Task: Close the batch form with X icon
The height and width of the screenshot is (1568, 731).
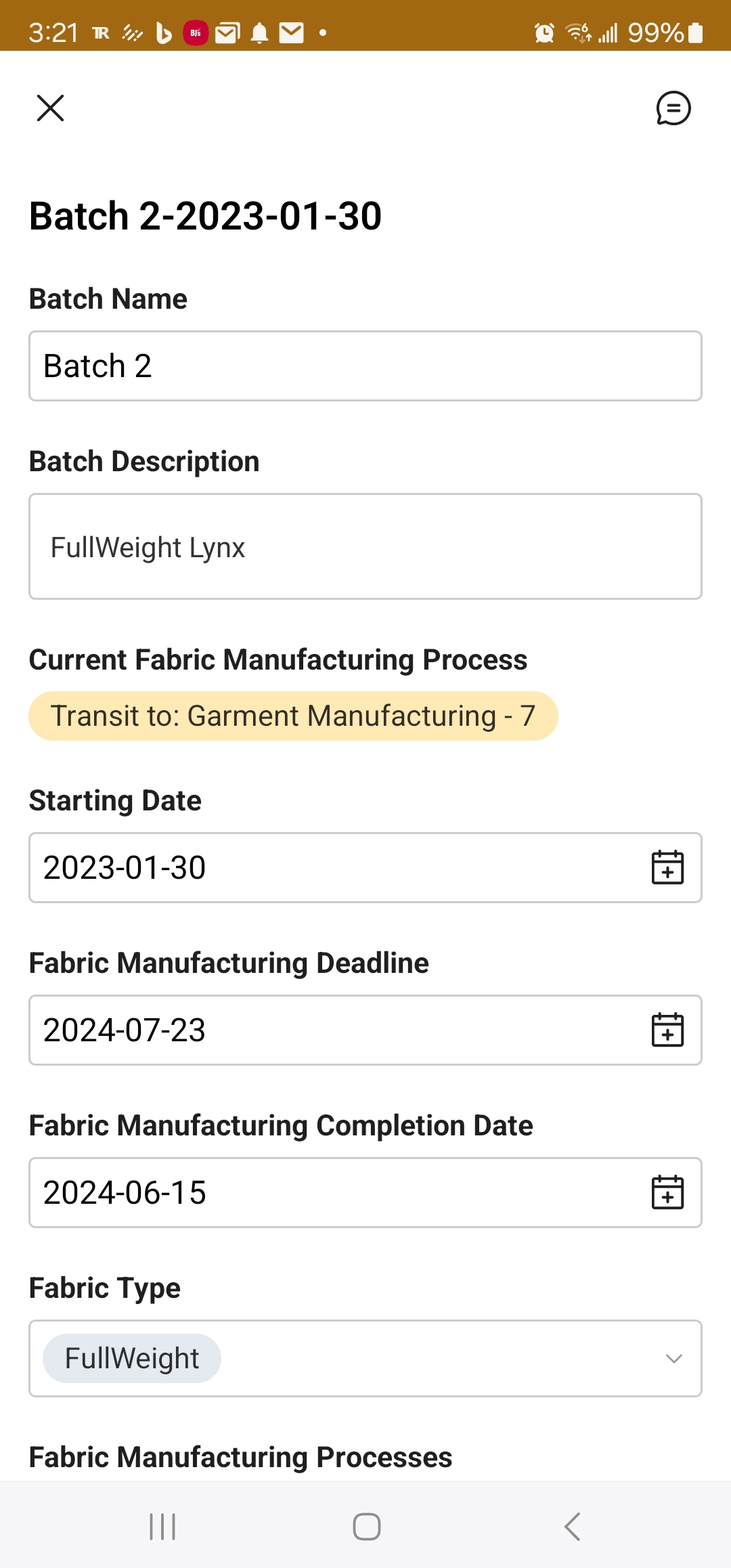Action: click(50, 108)
